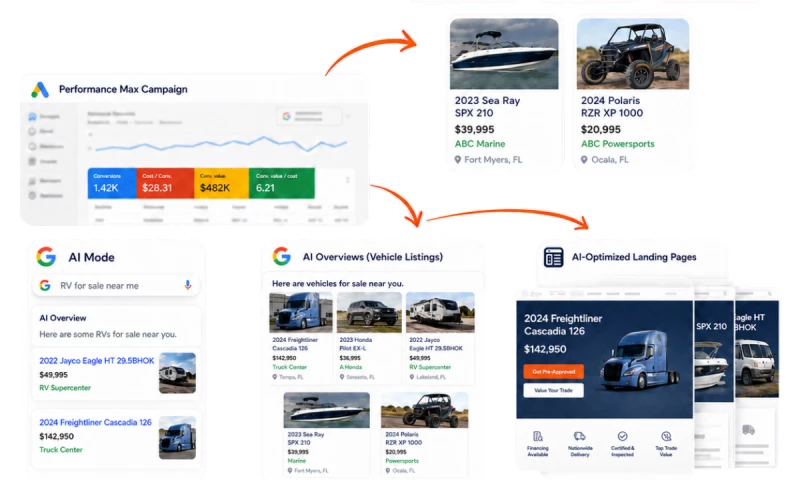800x480 pixels.
Task: Click the location pin next to Lakeland, FL
Action: point(412,377)
